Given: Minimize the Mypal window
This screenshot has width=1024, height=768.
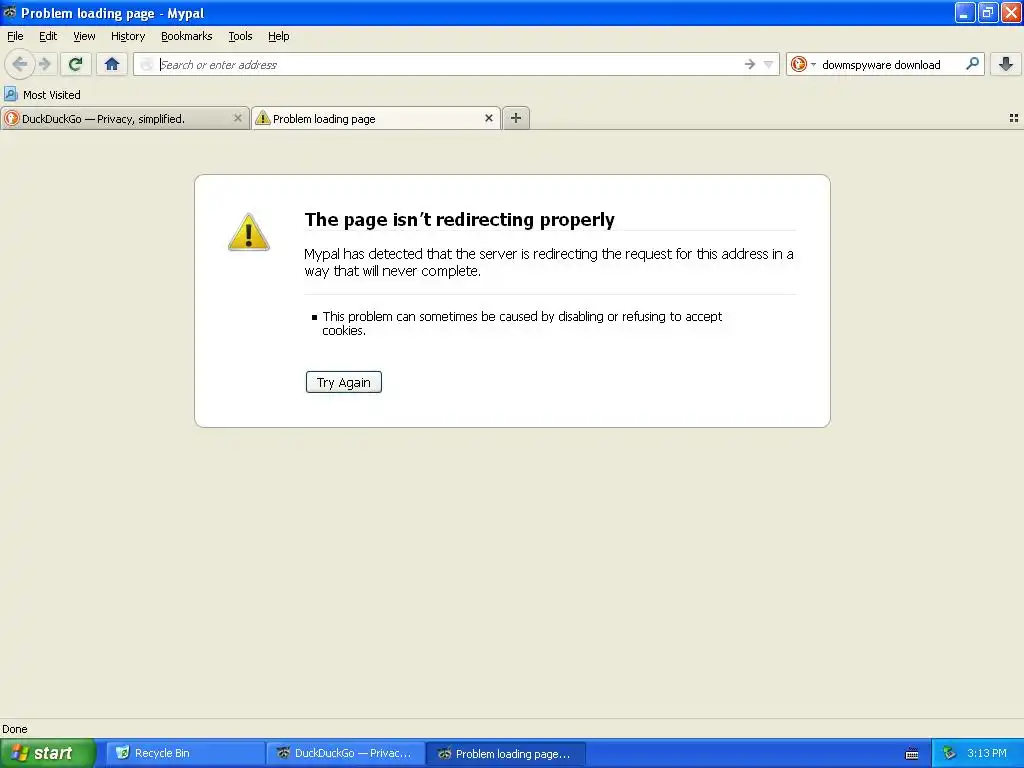Looking at the screenshot, I should click(x=965, y=12).
